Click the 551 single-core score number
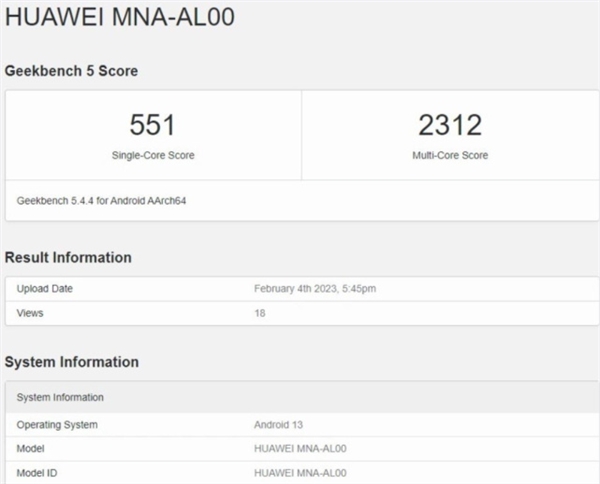Screen dimensions: 600x484 point(153,125)
